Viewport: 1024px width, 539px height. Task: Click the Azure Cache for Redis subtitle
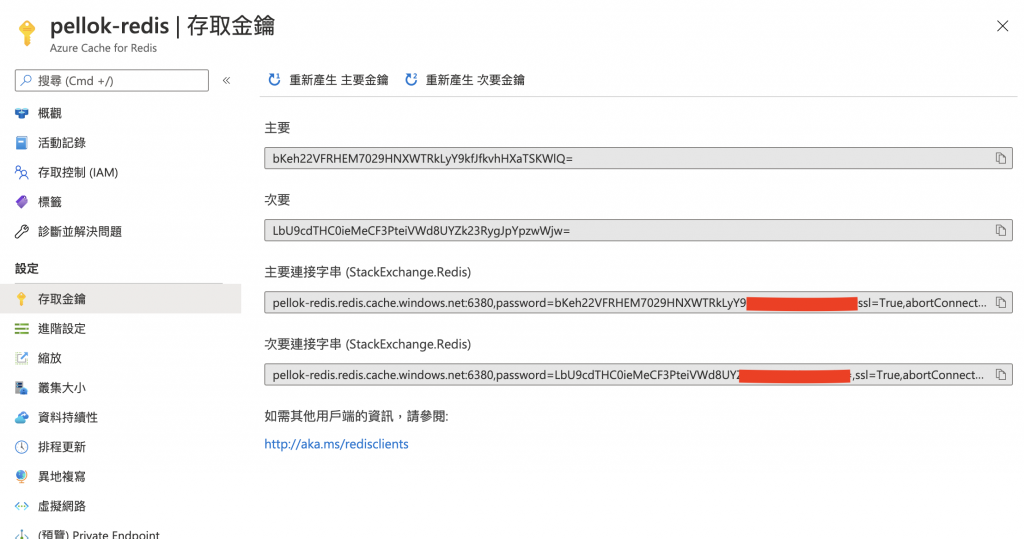coord(103,48)
